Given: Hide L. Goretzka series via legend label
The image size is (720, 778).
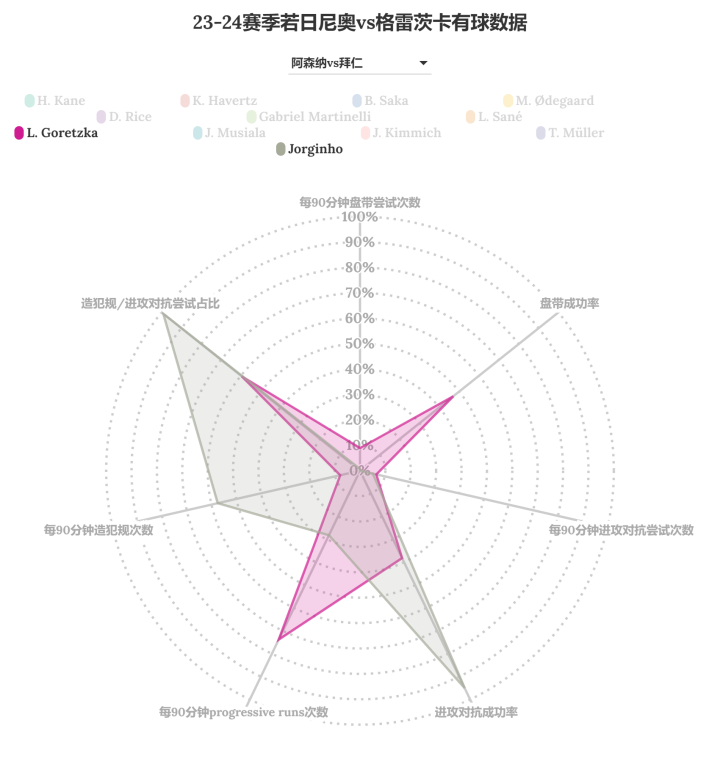Looking at the screenshot, I should click(62, 133).
